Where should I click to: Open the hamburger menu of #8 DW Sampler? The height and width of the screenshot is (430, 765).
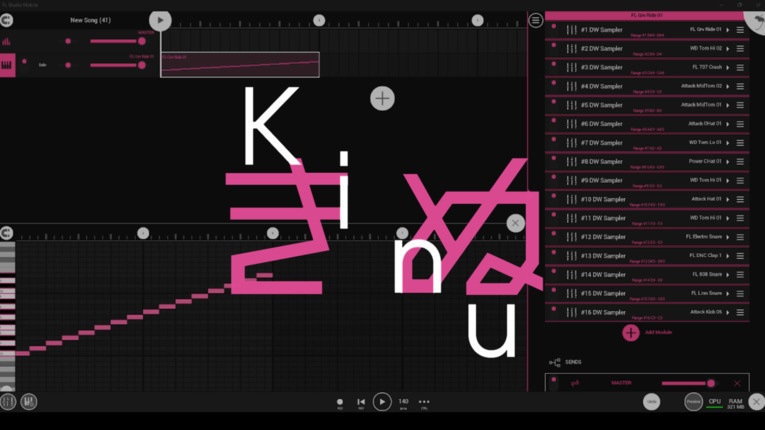click(x=740, y=162)
